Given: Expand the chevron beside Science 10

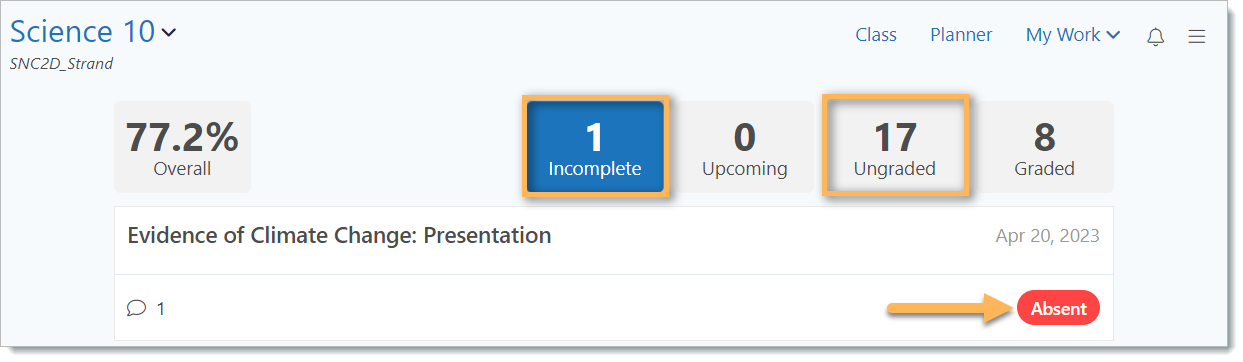Looking at the screenshot, I should (169, 33).
